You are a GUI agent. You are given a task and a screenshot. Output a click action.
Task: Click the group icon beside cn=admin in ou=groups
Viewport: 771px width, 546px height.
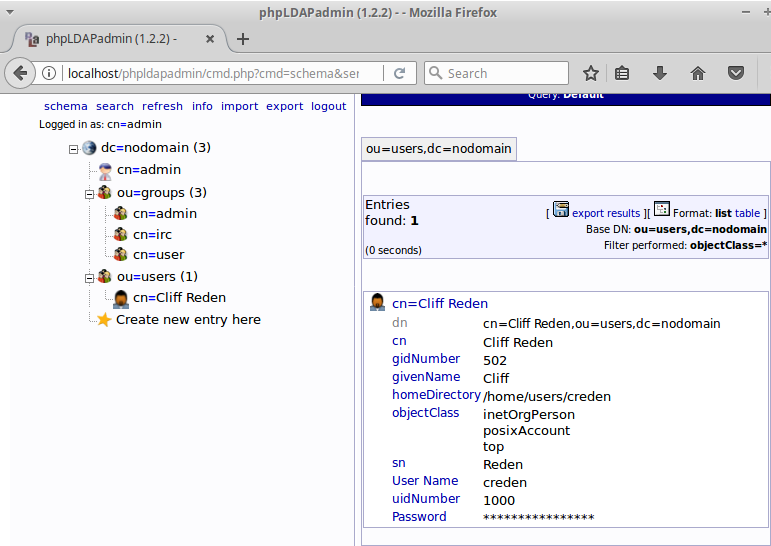pos(120,213)
